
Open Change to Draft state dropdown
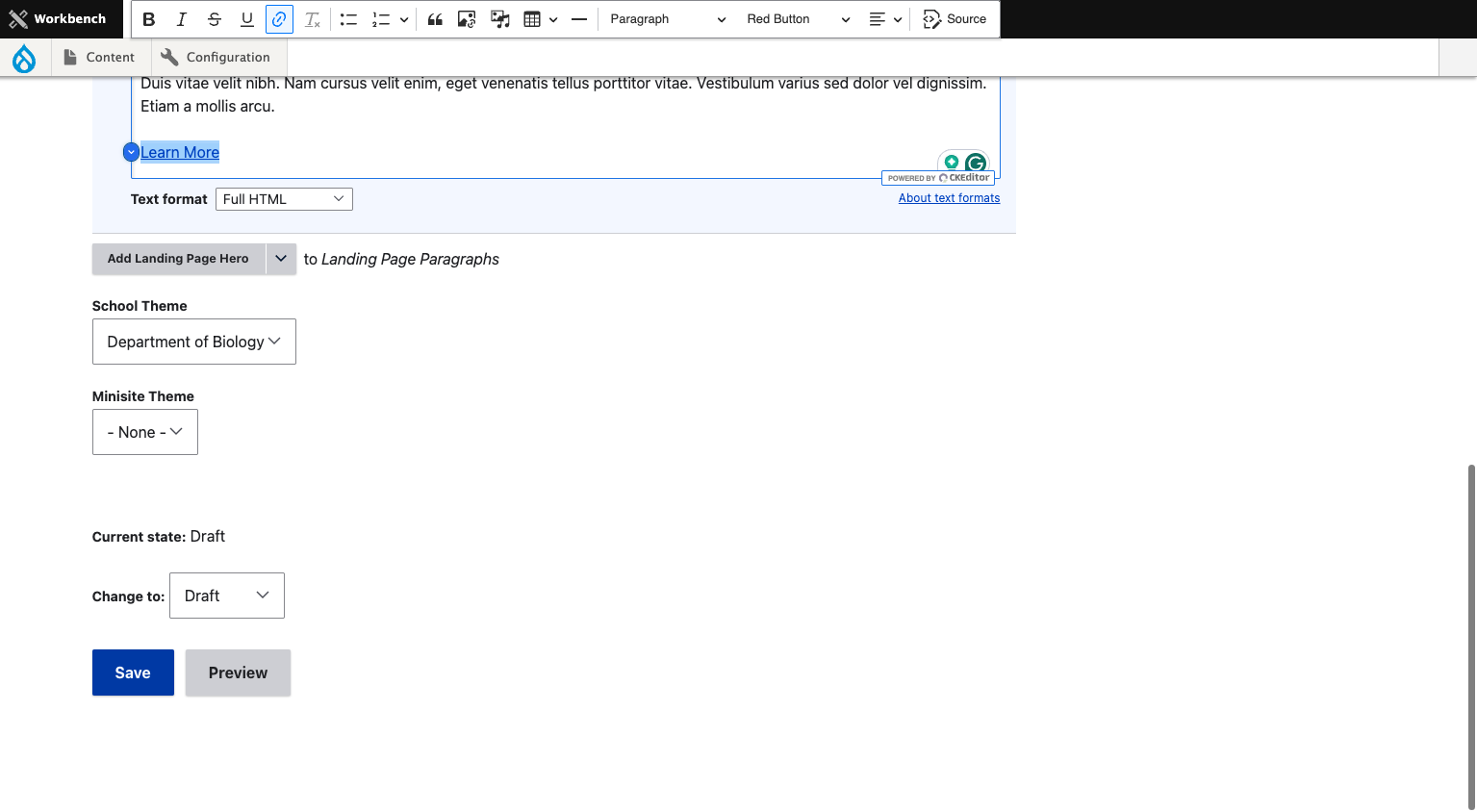(x=227, y=596)
